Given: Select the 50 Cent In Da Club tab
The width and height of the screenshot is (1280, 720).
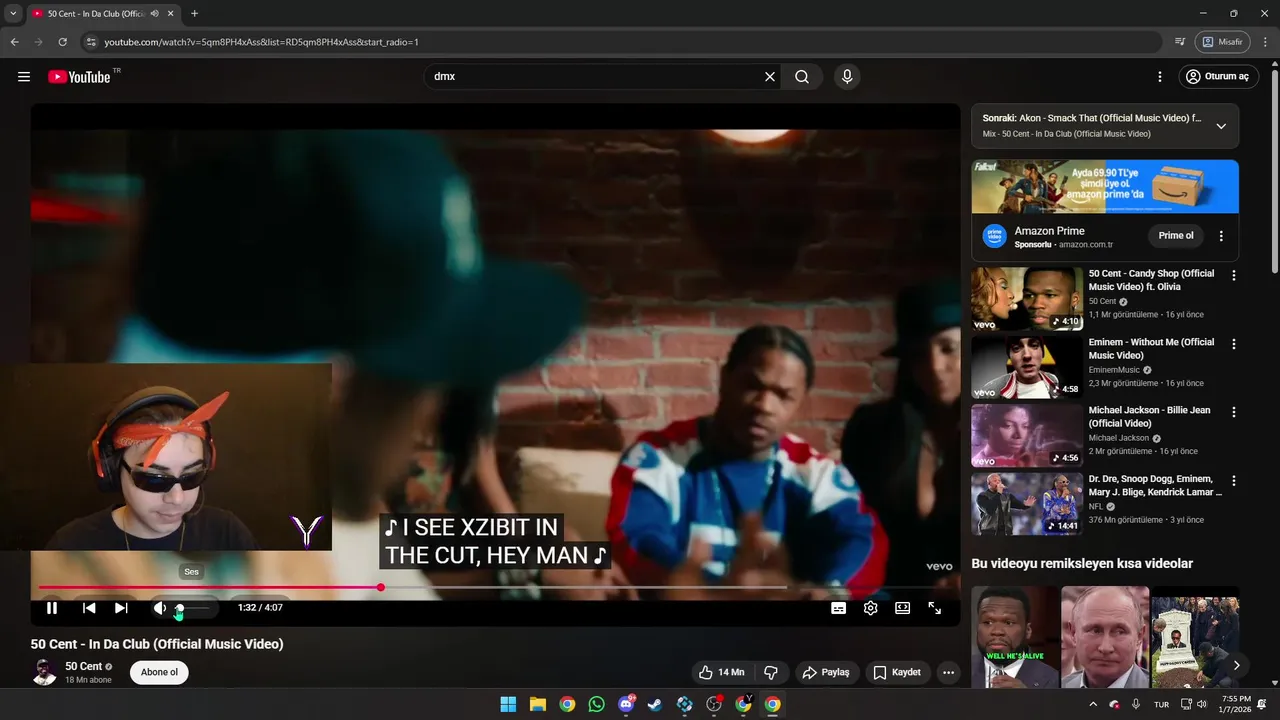Looking at the screenshot, I should (97, 13).
